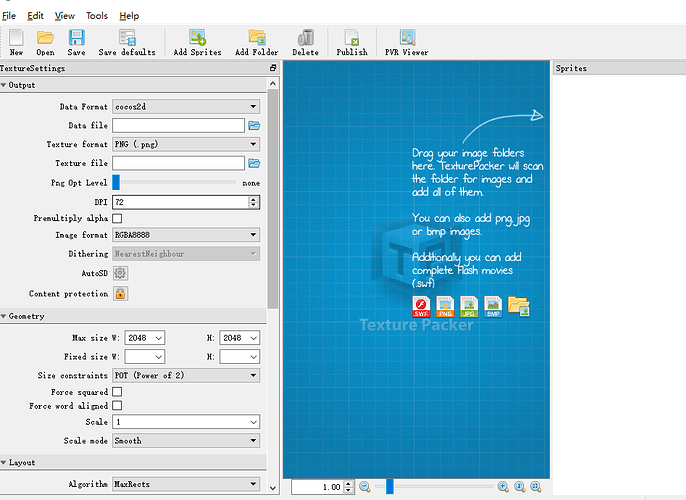Click inside the Data file input field

(178, 126)
